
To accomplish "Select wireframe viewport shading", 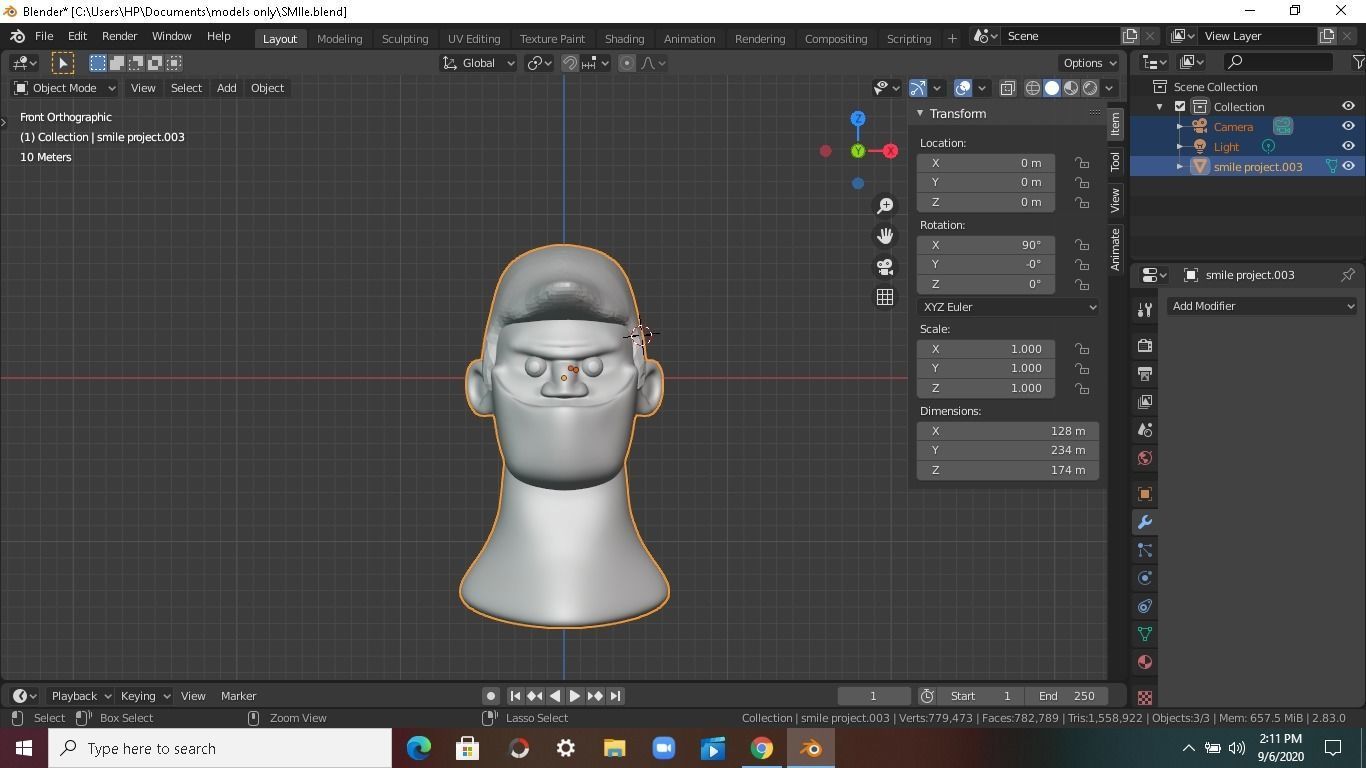I will (x=1033, y=88).
